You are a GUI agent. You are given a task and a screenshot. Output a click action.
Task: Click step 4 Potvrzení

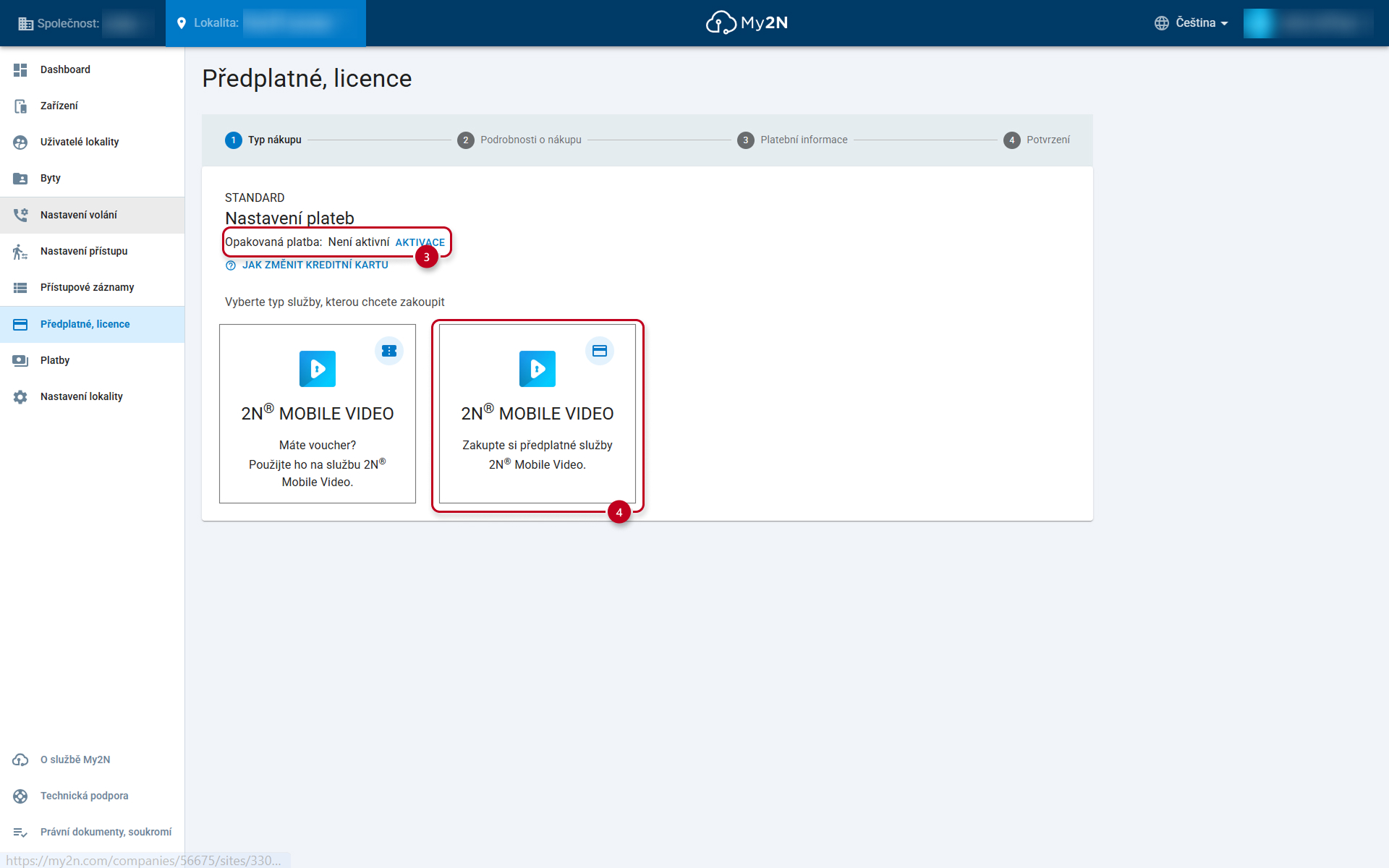pos(1037,140)
